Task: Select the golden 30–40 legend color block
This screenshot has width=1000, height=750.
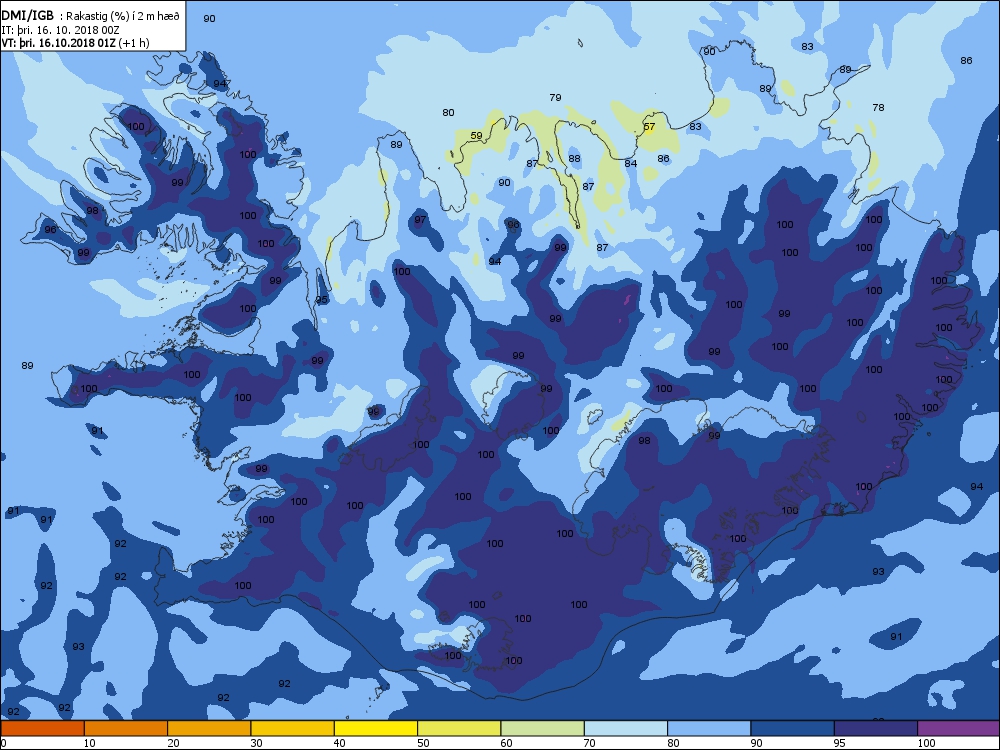Action: point(293,728)
